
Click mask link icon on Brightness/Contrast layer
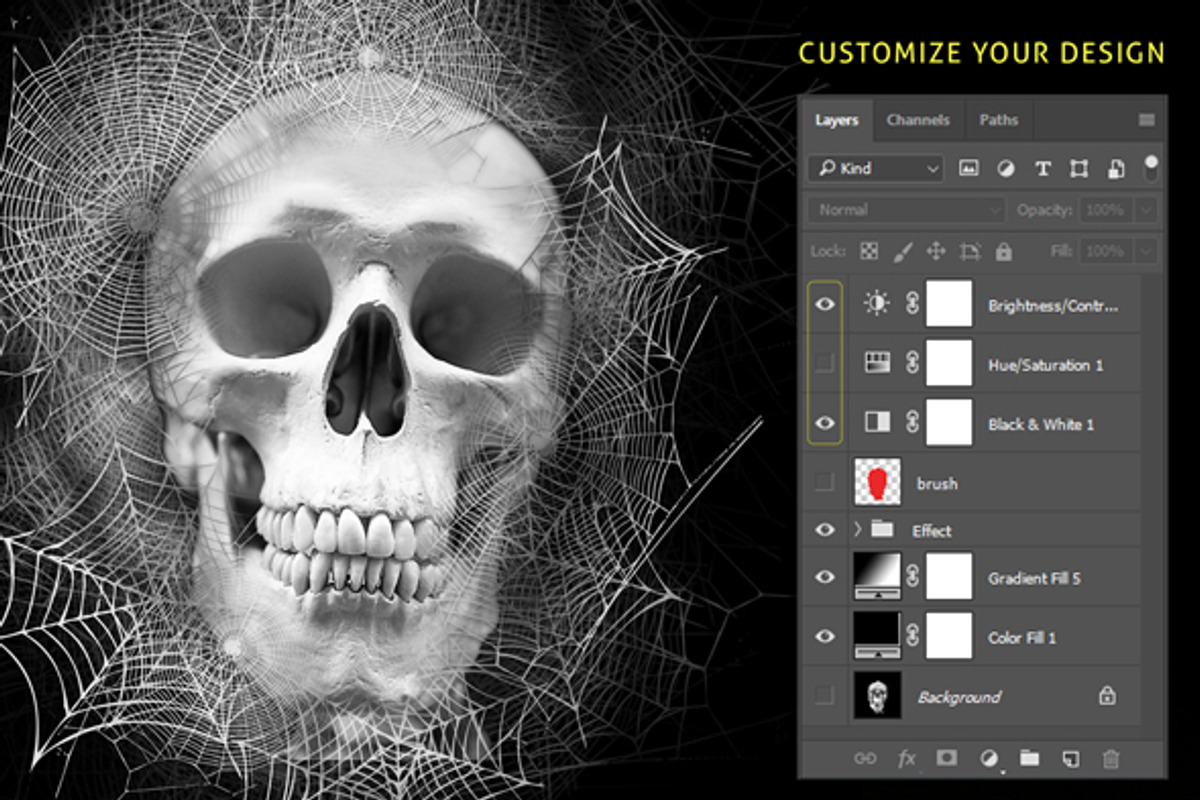point(912,304)
